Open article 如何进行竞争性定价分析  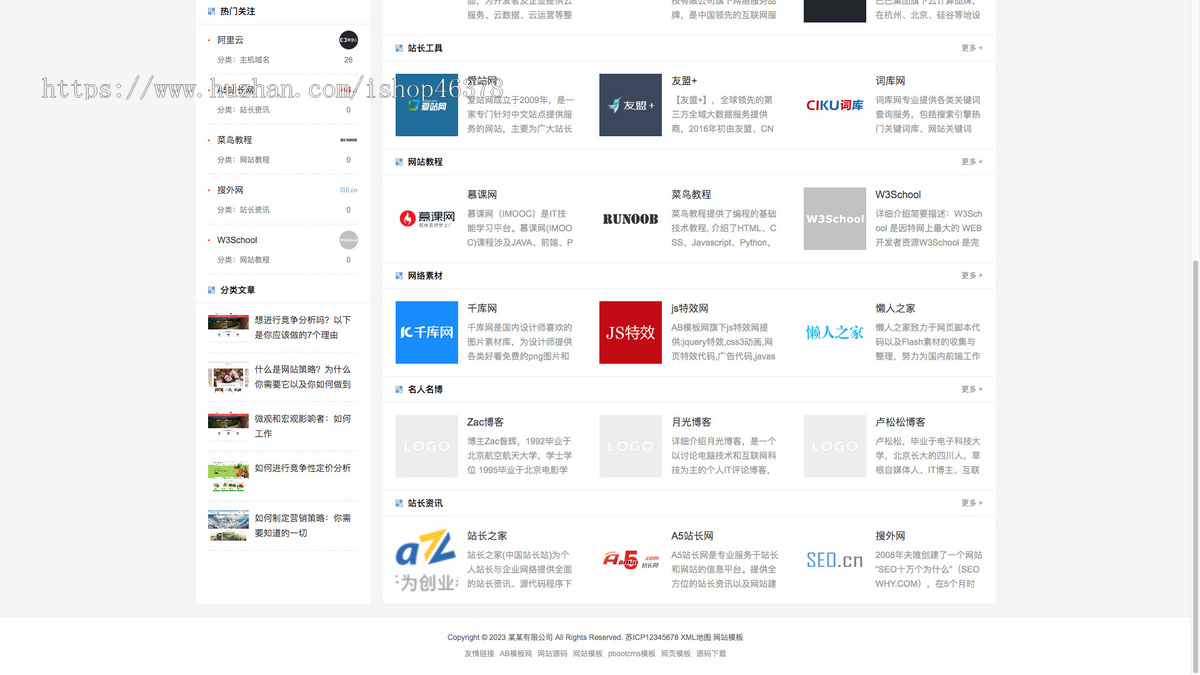(303, 468)
